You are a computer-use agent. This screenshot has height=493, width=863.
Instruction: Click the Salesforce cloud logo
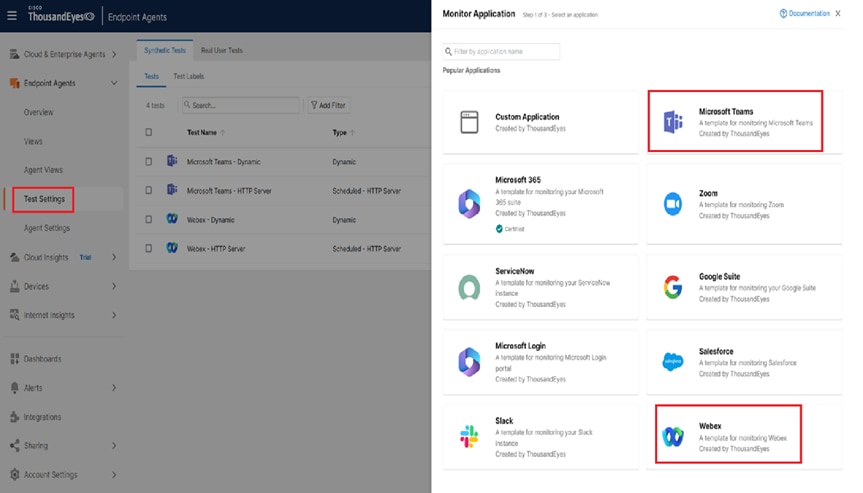coord(673,361)
